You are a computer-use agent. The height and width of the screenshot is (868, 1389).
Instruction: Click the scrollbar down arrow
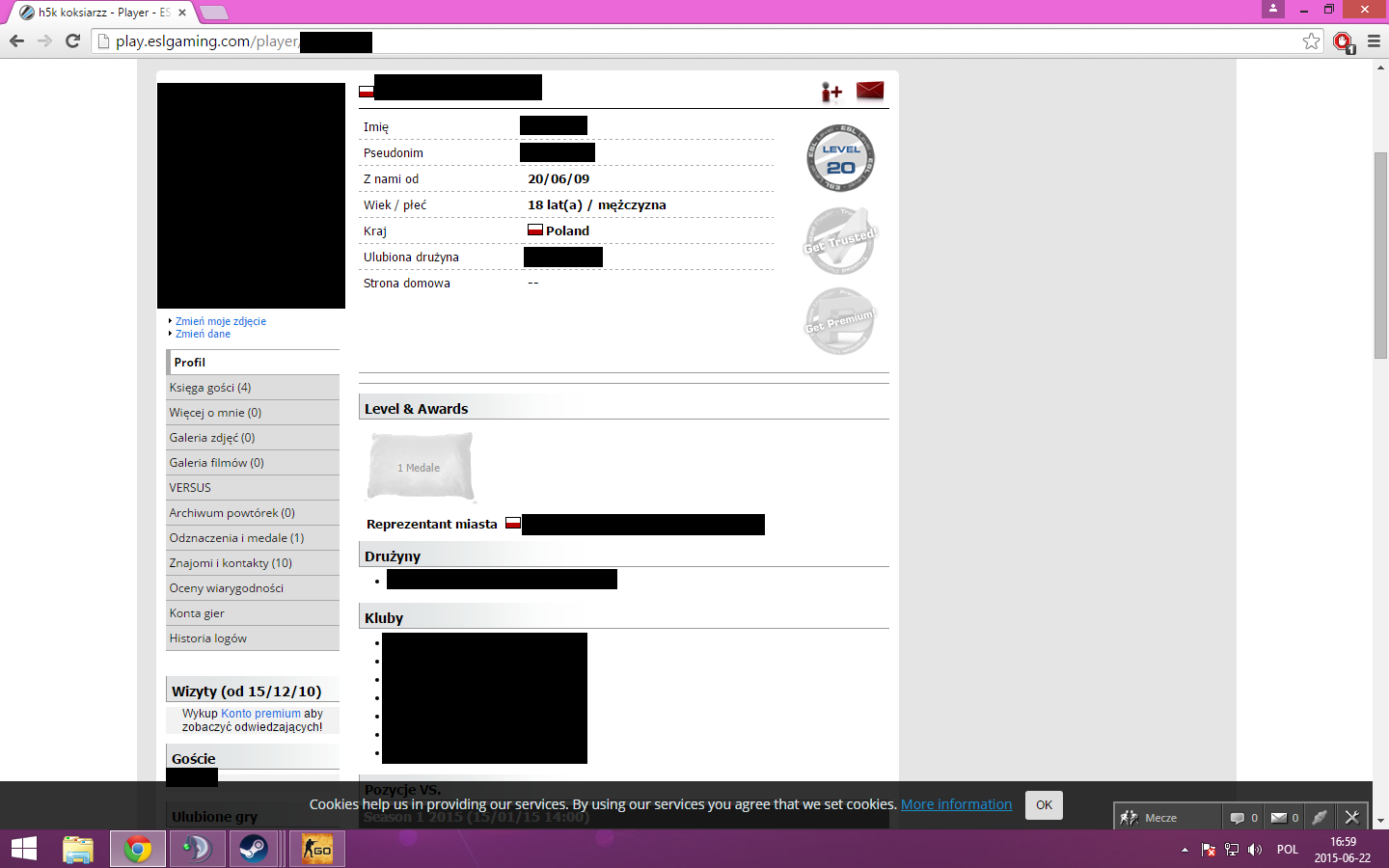click(x=1380, y=821)
